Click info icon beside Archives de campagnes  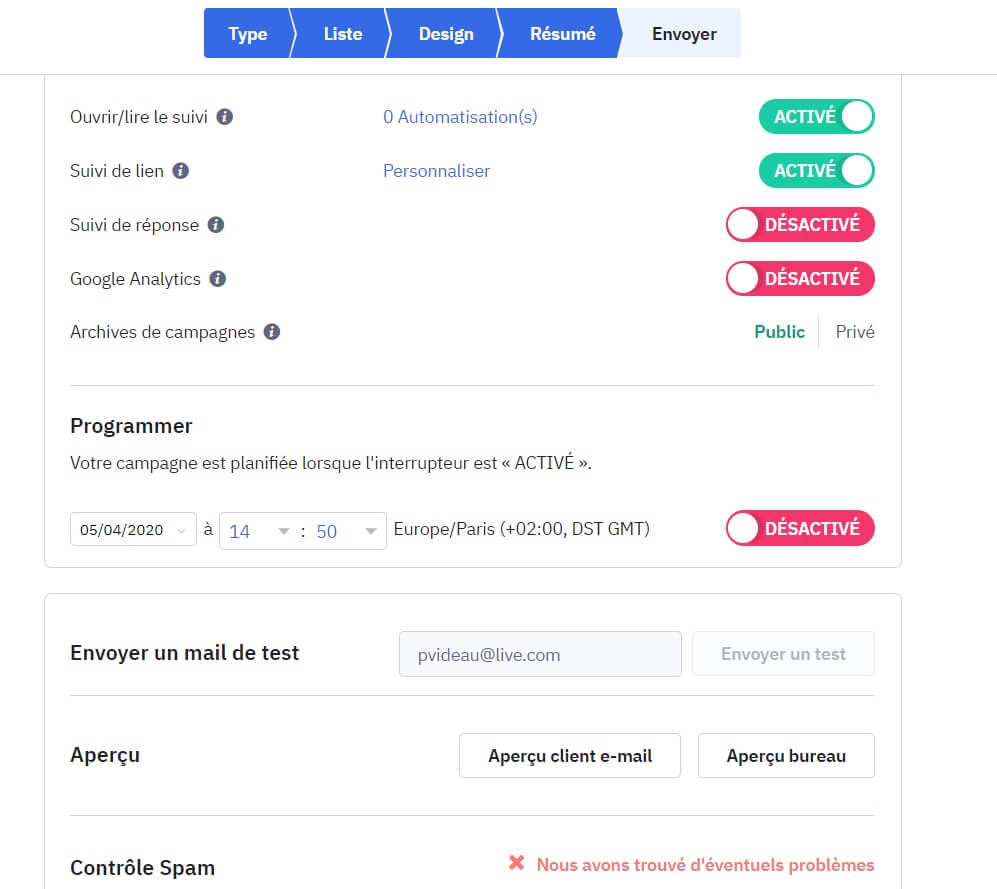tap(272, 332)
